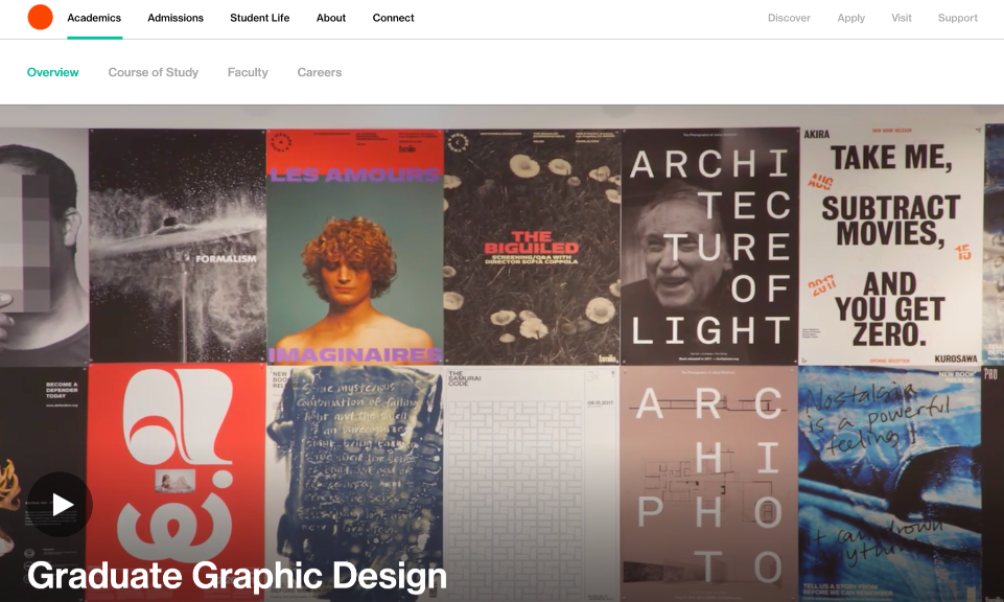
Task: Click the Formalism poster
Action: coord(177,246)
